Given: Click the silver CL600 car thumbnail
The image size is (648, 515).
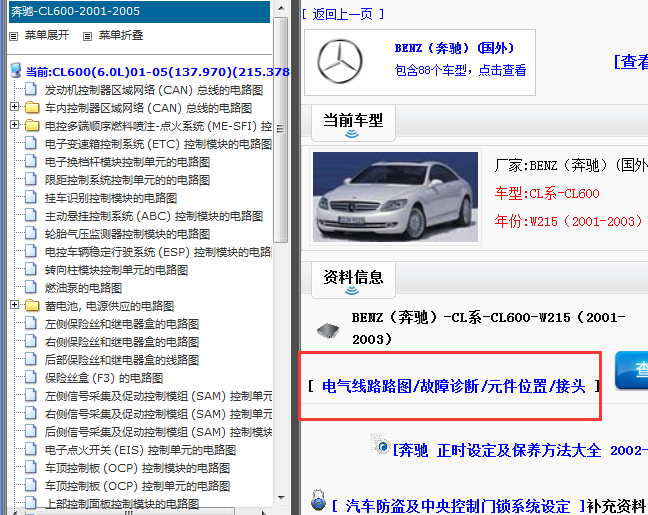Looking at the screenshot, I should point(395,197).
